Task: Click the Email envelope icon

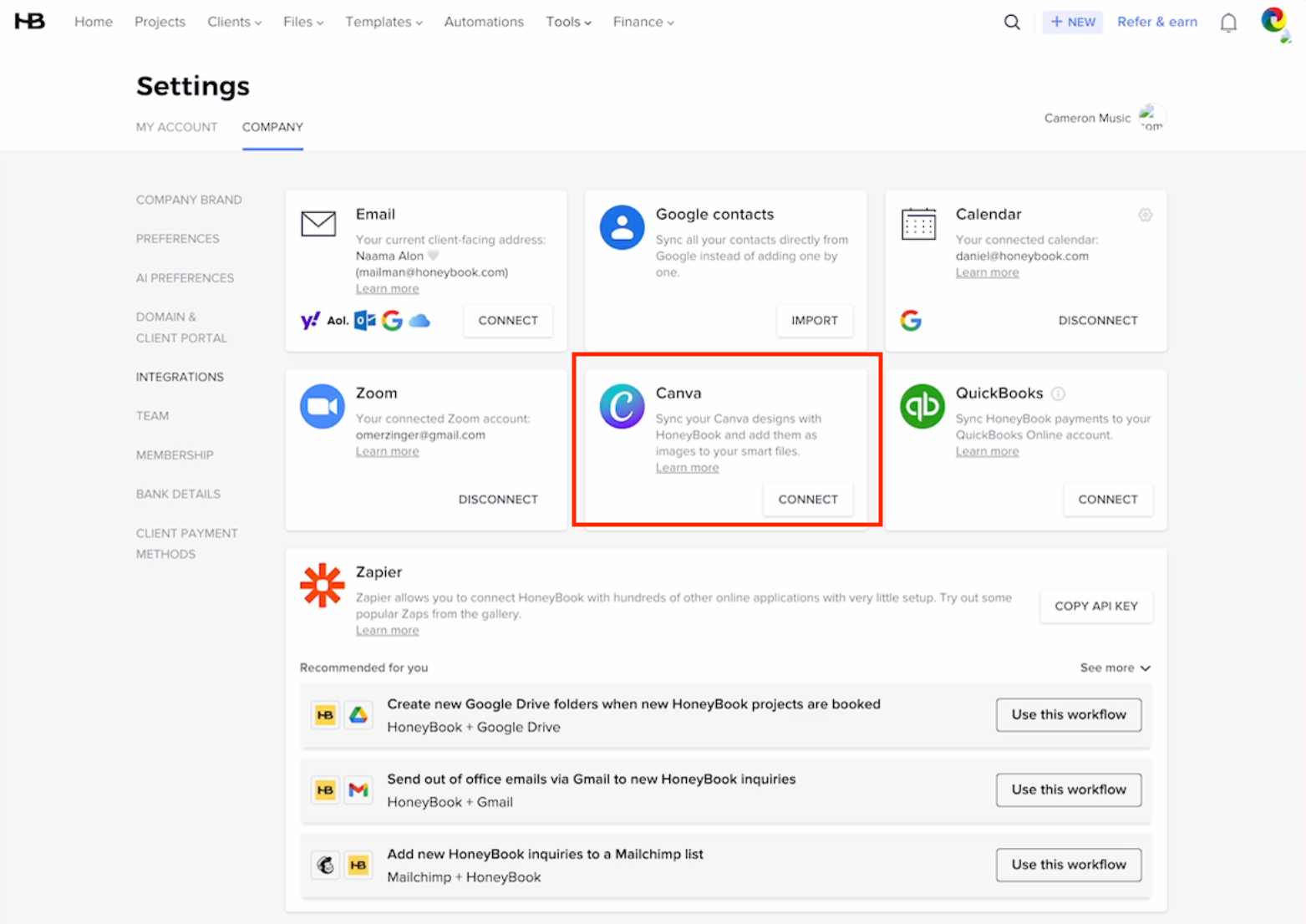Action: click(x=318, y=223)
